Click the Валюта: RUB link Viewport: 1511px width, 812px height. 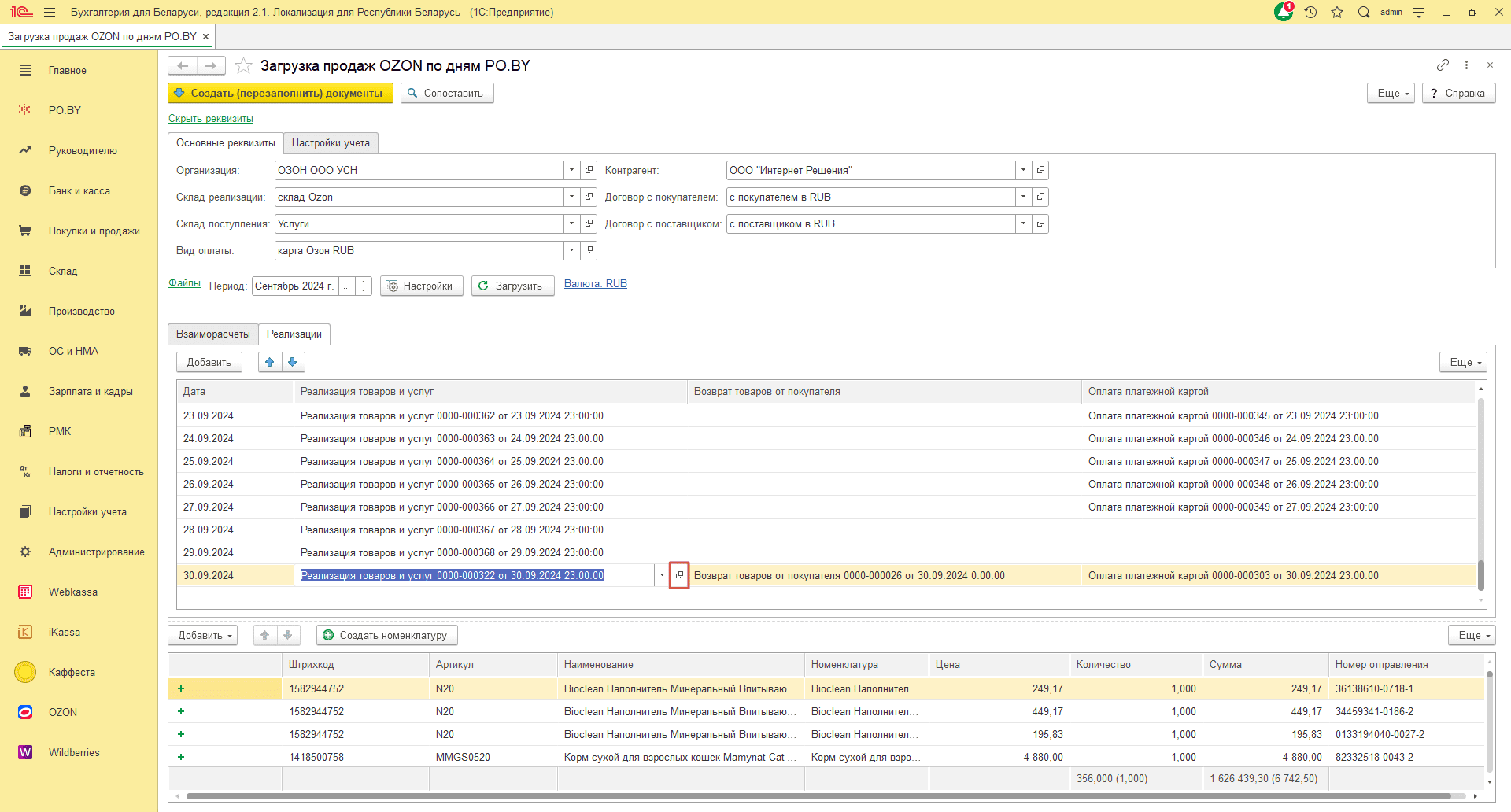point(596,283)
